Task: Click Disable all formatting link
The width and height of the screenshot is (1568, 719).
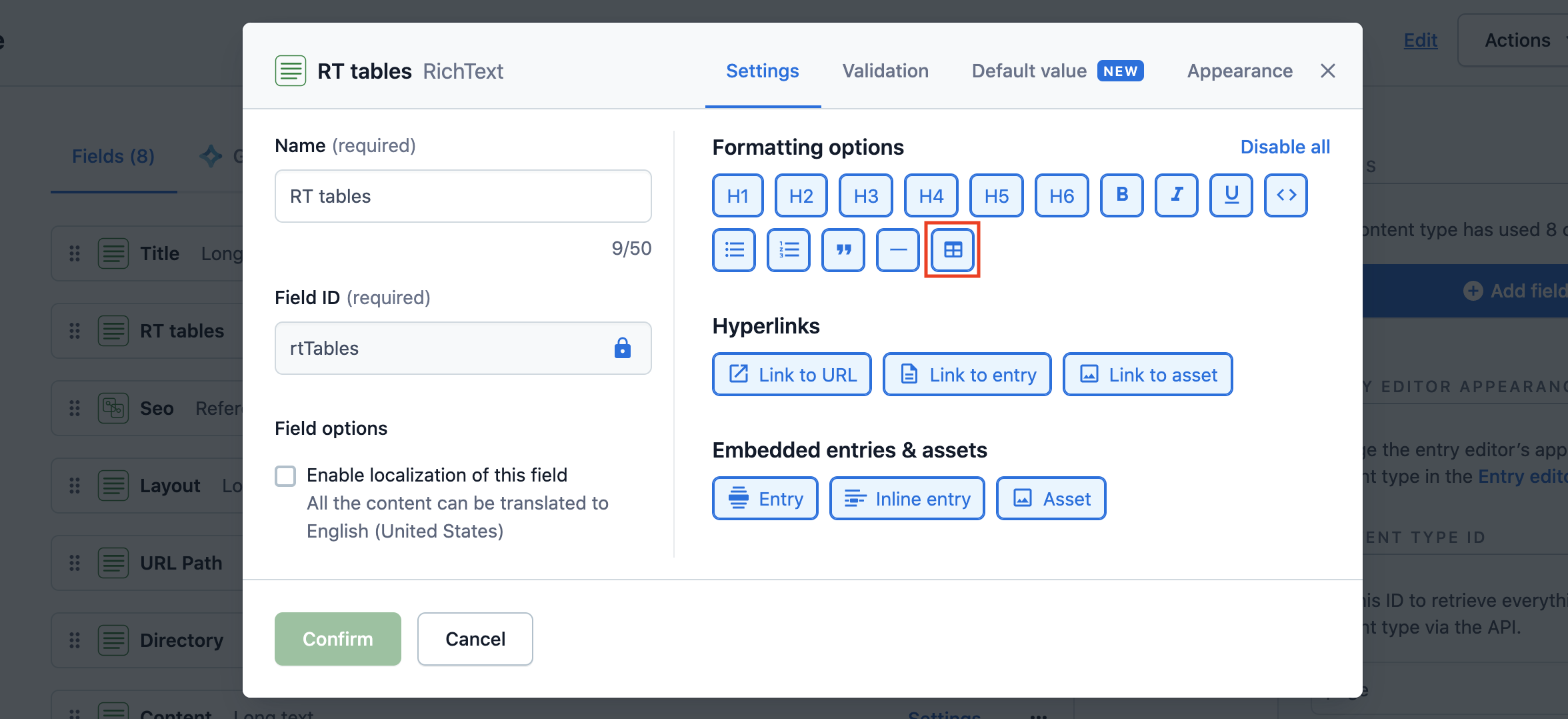Action: tap(1285, 147)
